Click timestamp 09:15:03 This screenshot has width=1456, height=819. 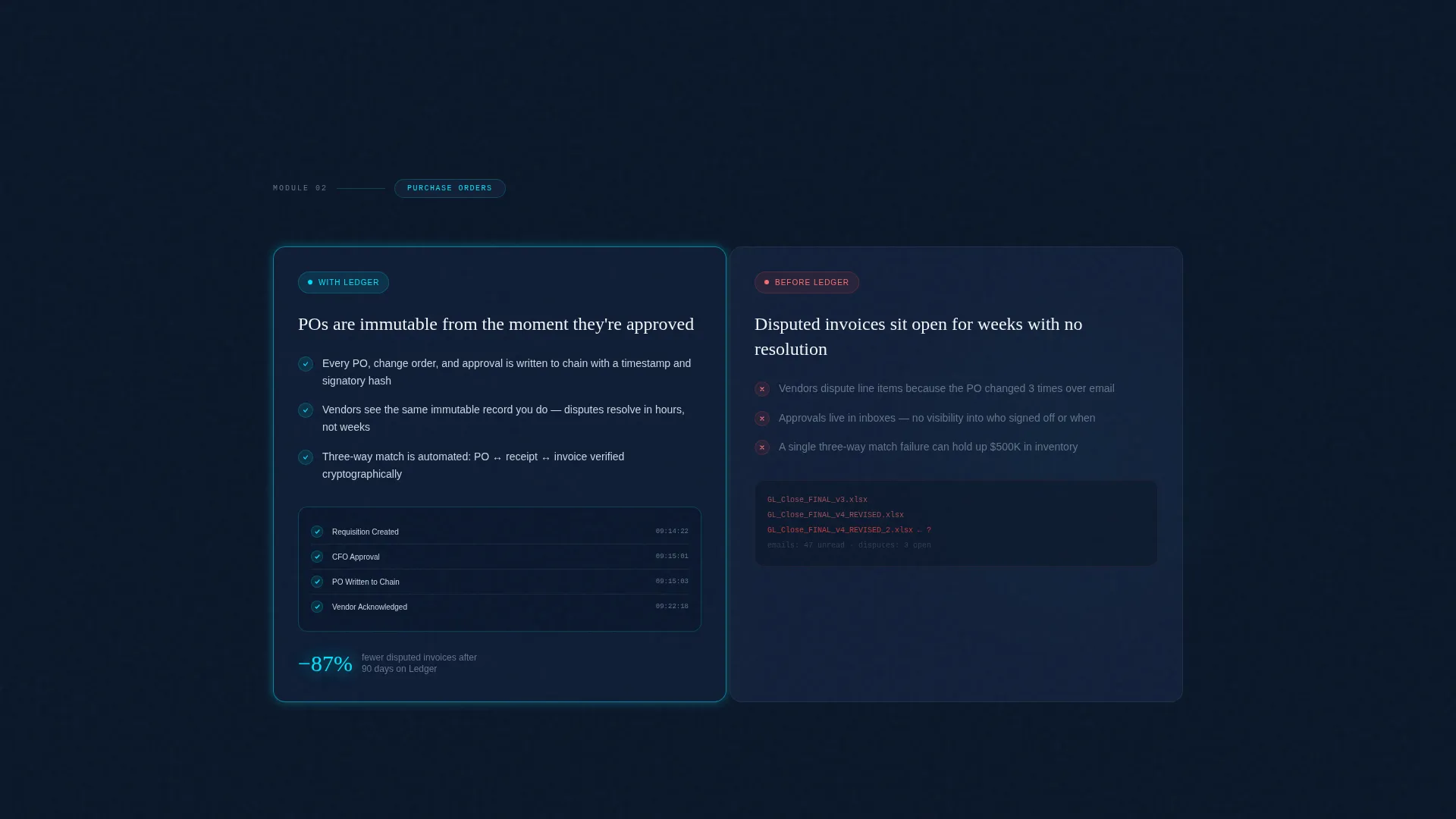[x=672, y=582]
